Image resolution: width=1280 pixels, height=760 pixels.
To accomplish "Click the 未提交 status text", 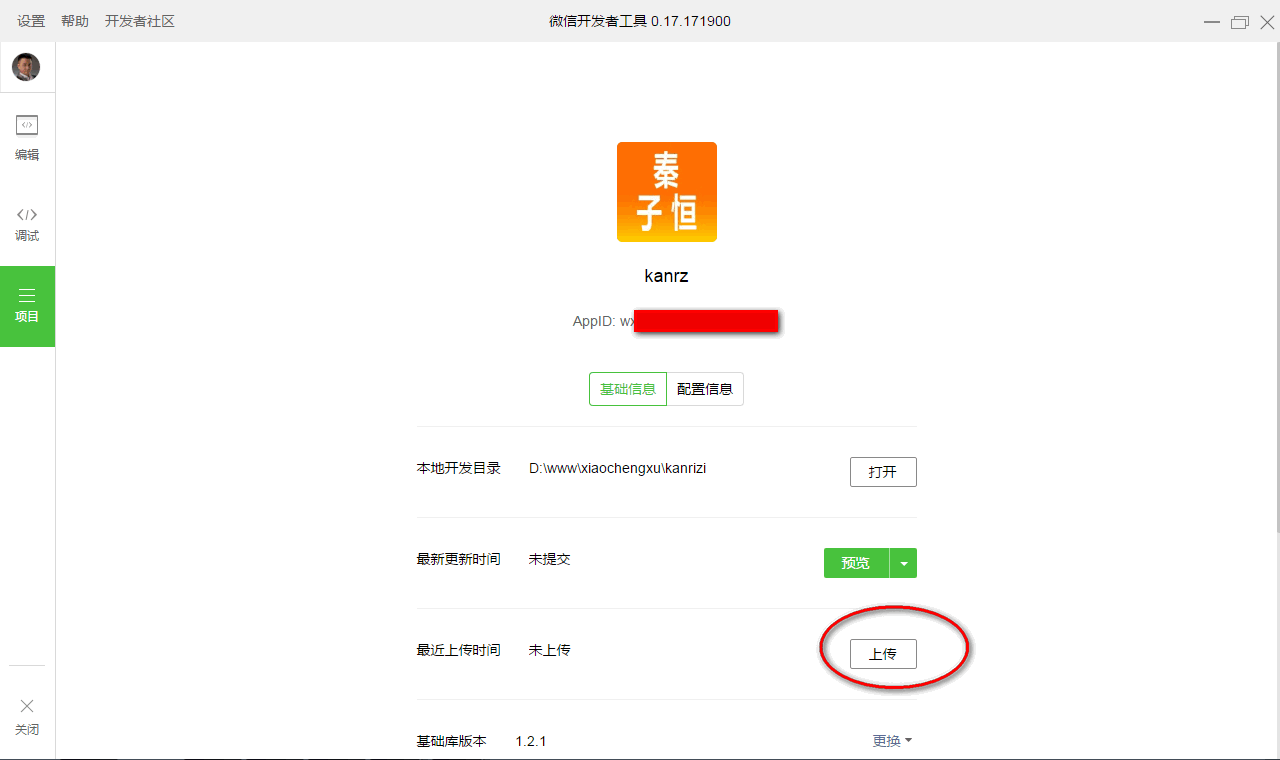I will tap(550, 559).
